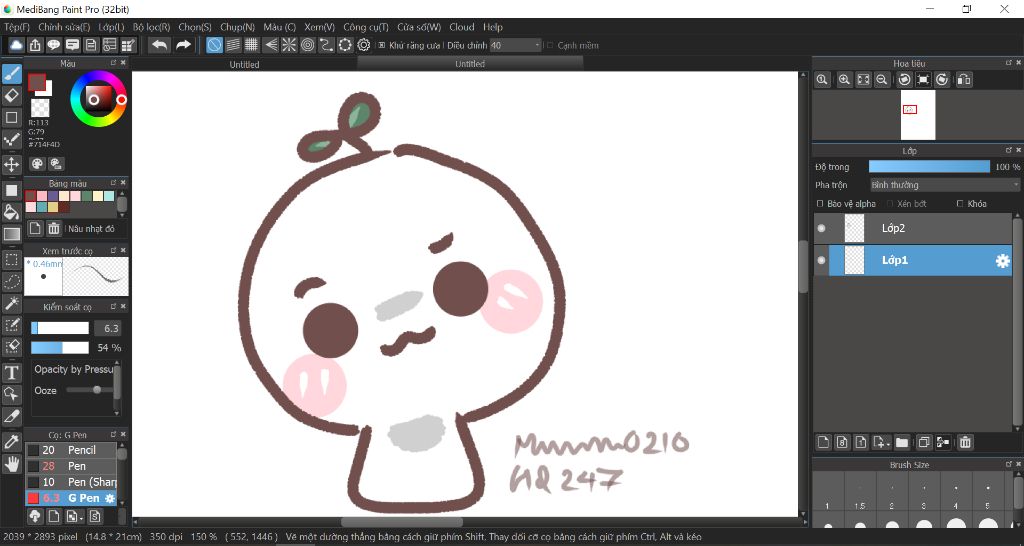
Task: Zoom out in the navigator panel
Action: coord(882,80)
